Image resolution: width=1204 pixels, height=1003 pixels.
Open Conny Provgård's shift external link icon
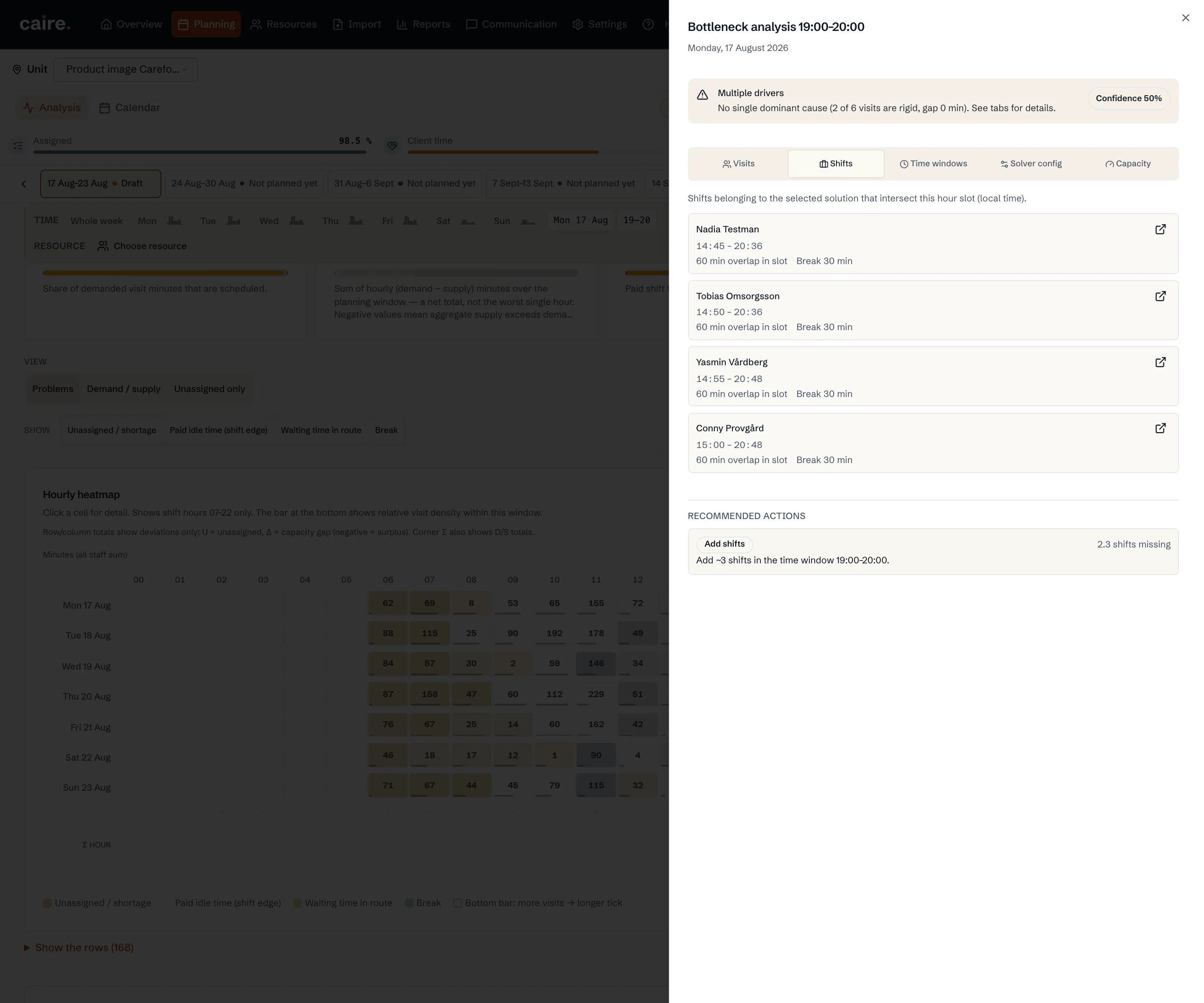click(1160, 428)
